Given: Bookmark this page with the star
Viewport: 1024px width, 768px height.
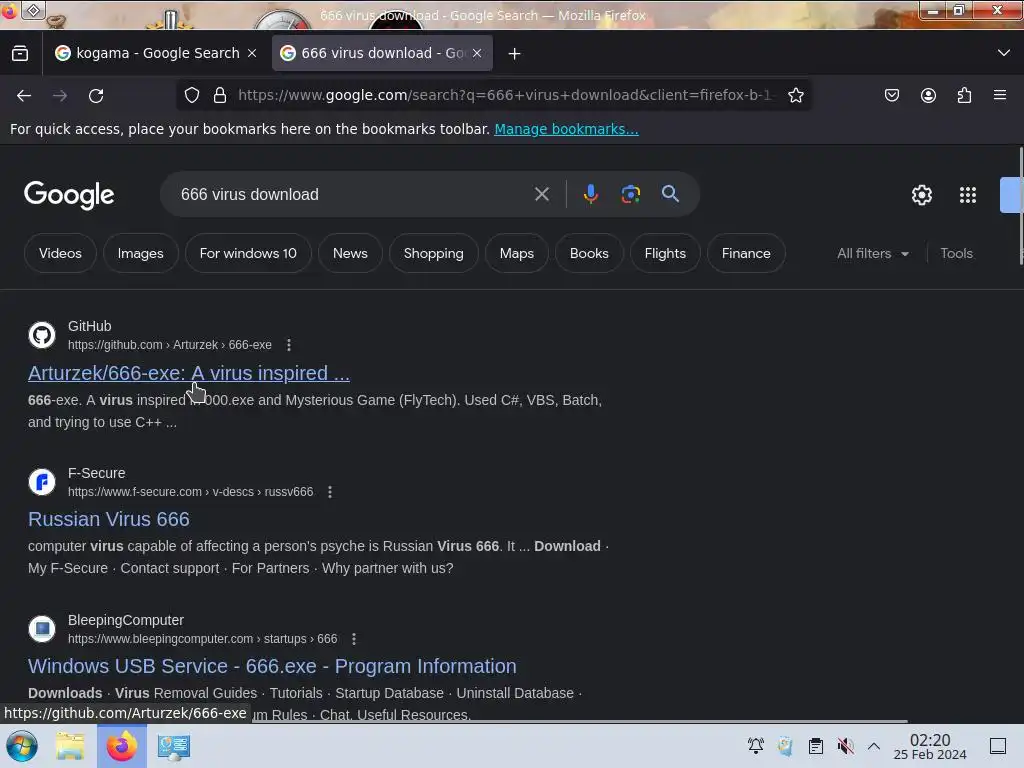Looking at the screenshot, I should pyautogui.click(x=795, y=95).
